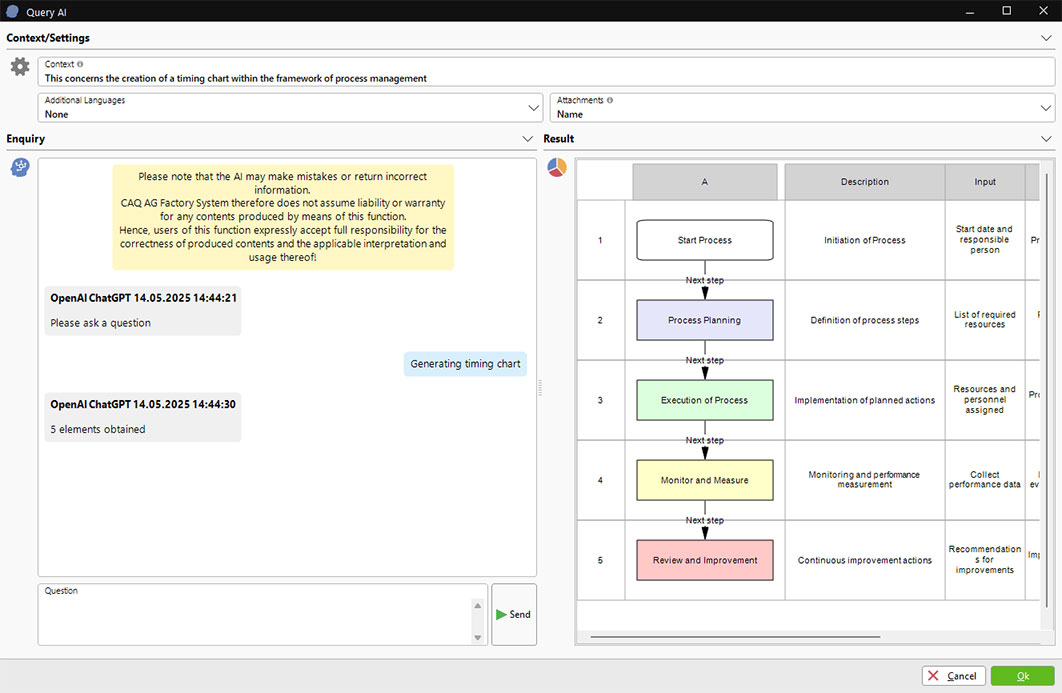The height and width of the screenshot is (693, 1062).
Task: Collapse the Context/Settings section
Action: pos(1046,38)
